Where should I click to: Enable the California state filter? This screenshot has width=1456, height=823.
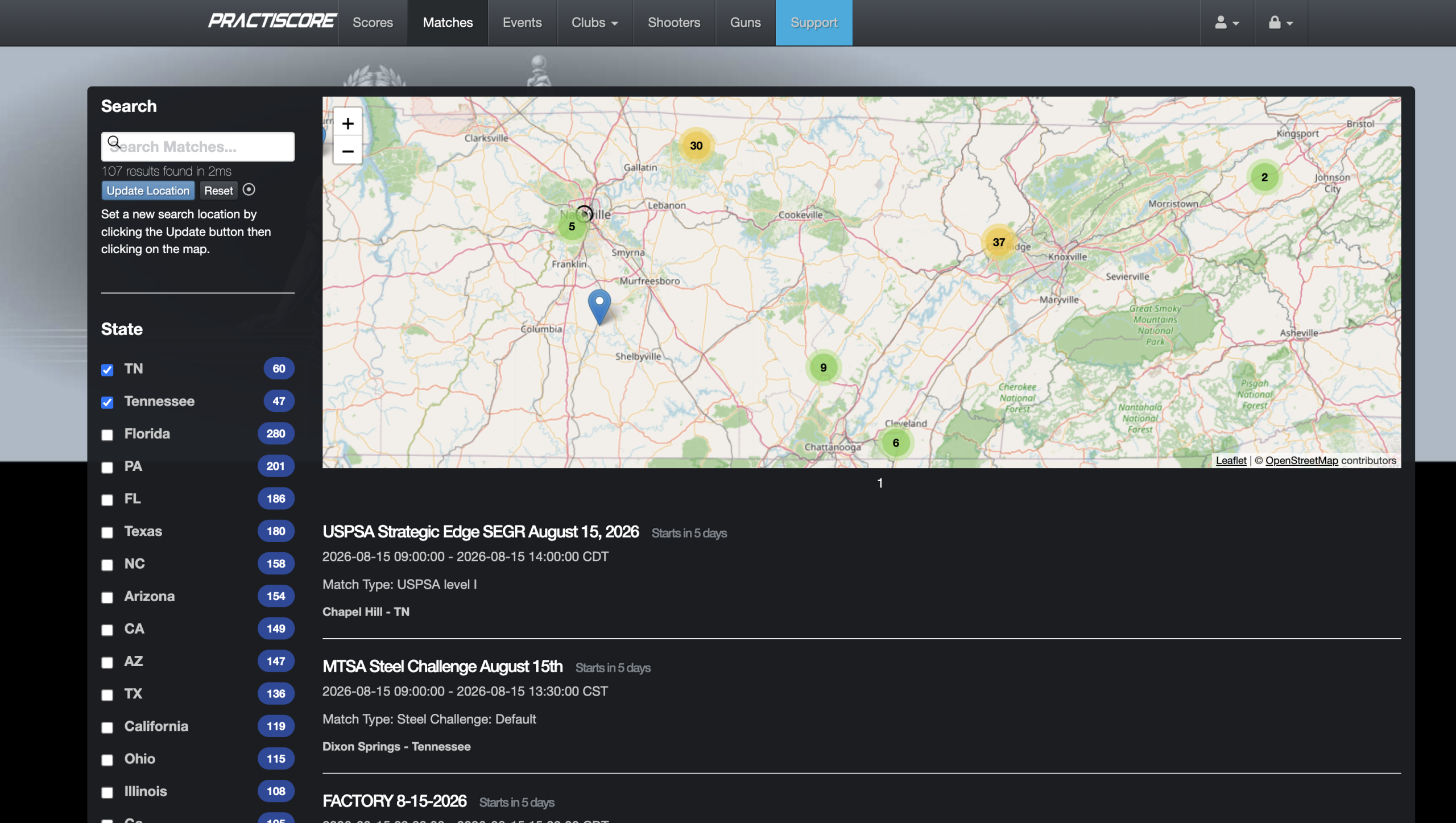coord(107,727)
